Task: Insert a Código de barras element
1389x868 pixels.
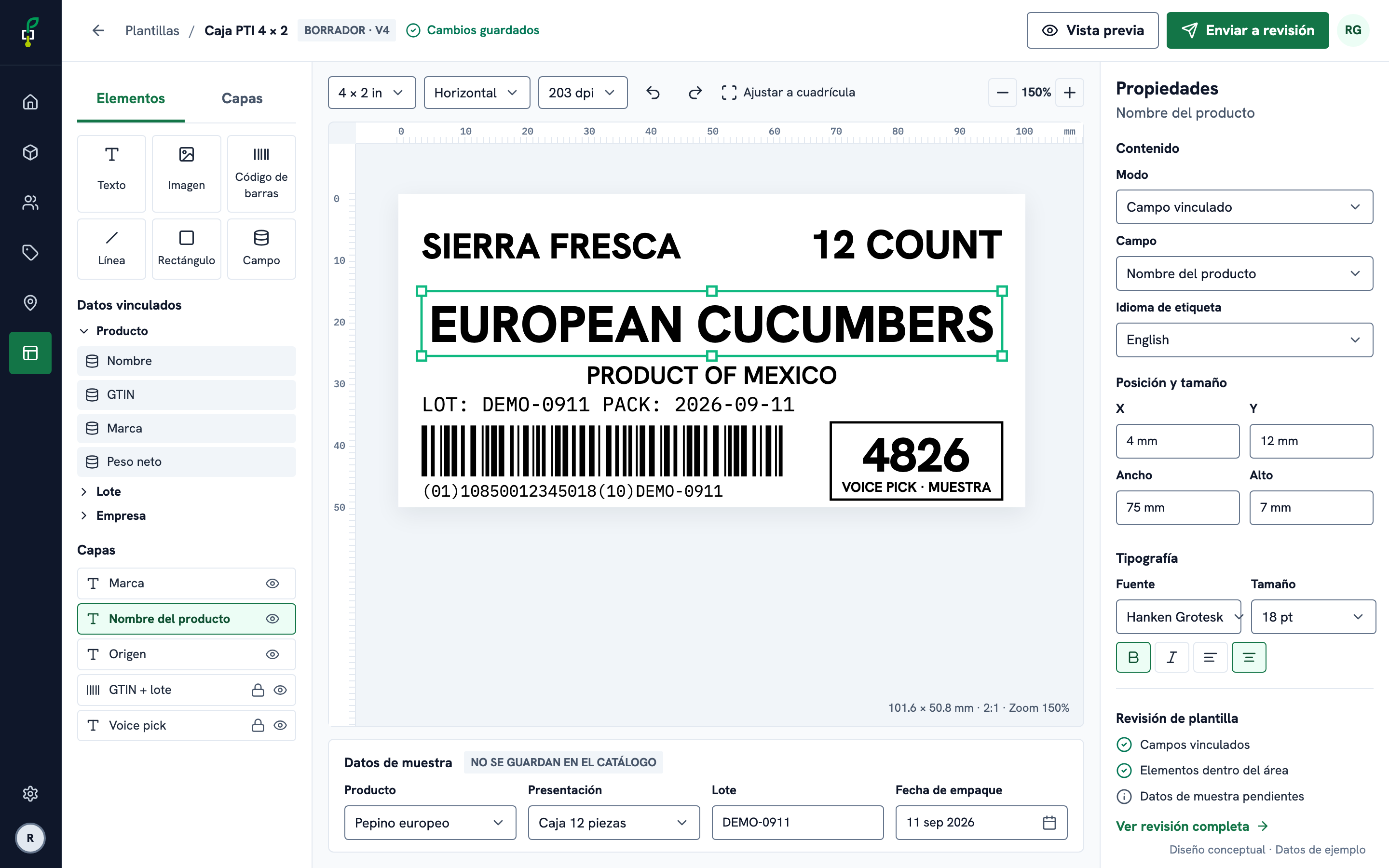Action: pyautogui.click(x=261, y=174)
